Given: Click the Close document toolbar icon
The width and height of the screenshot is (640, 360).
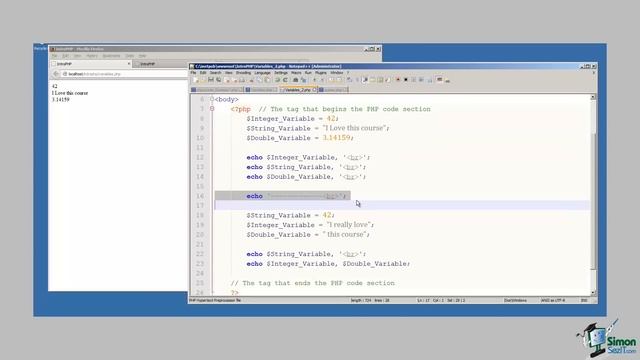Looking at the screenshot, I should click(227, 80).
